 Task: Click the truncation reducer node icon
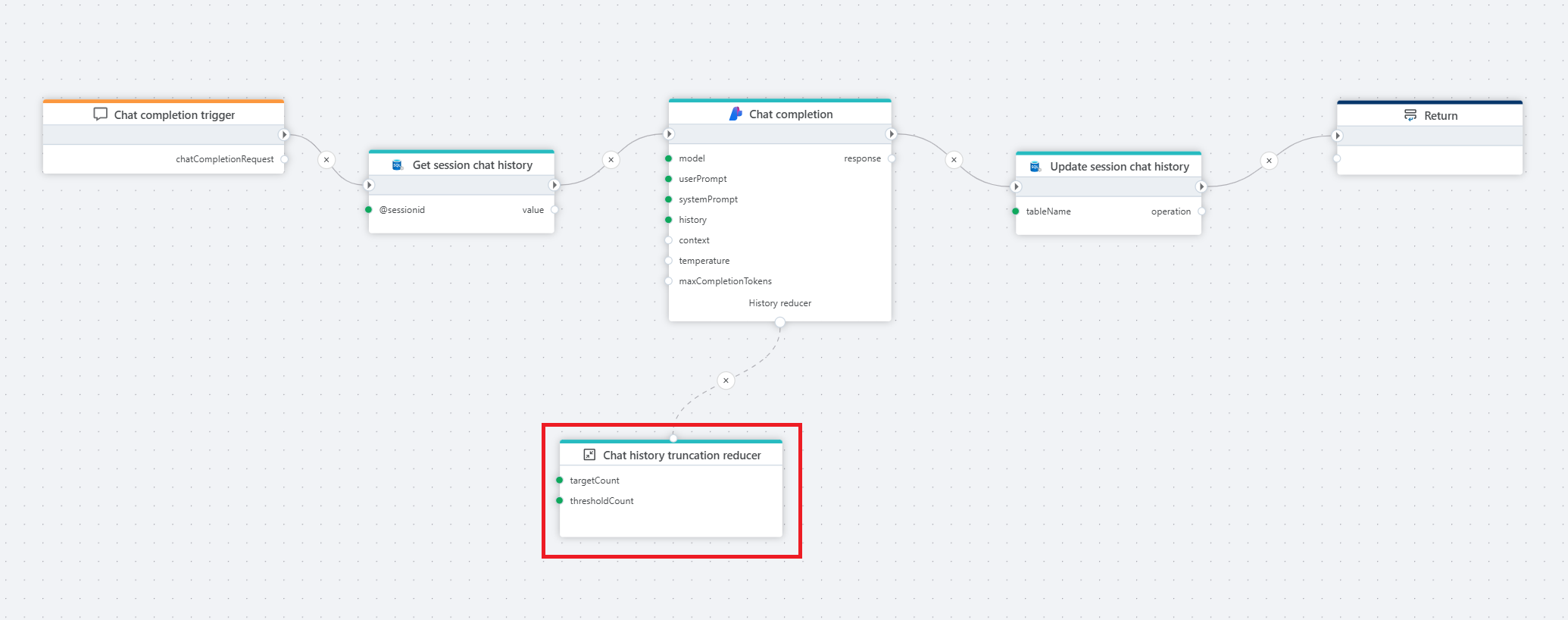pos(589,455)
